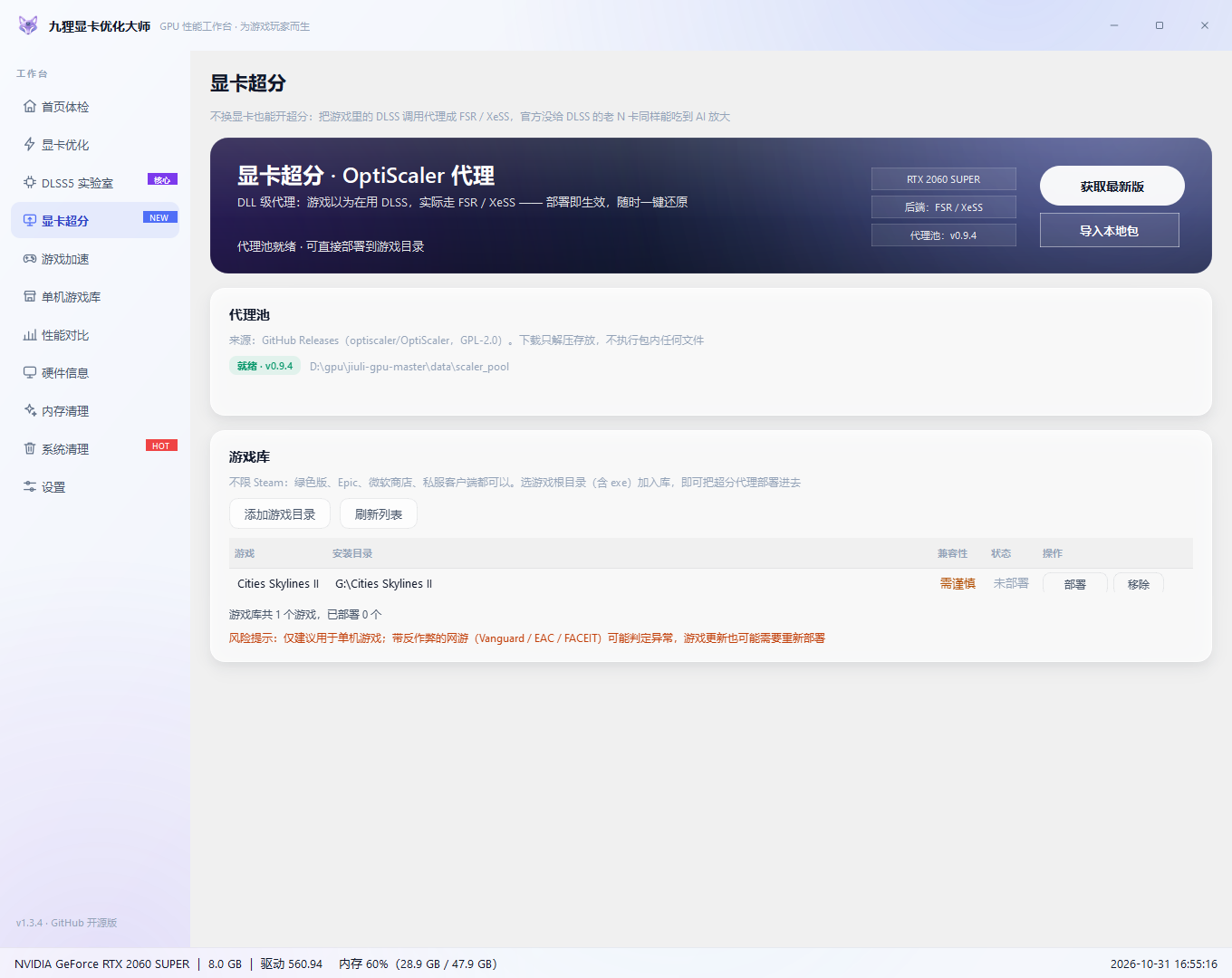
Task: Click the red 风险提示 warning text
Action: [527, 638]
